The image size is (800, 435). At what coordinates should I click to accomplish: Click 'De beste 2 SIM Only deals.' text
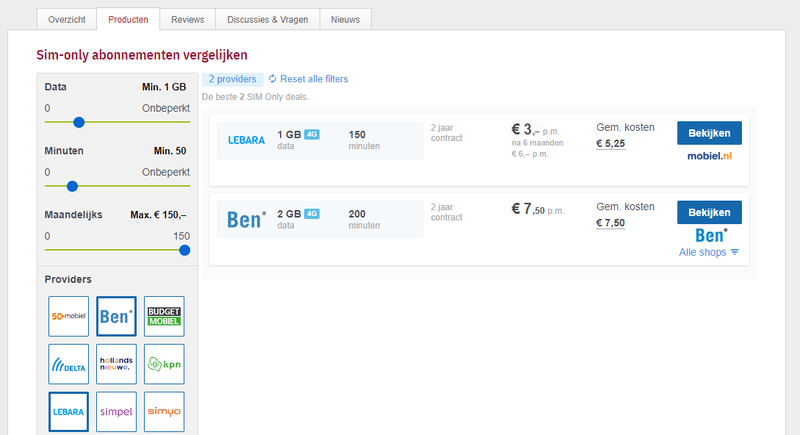tap(255, 97)
